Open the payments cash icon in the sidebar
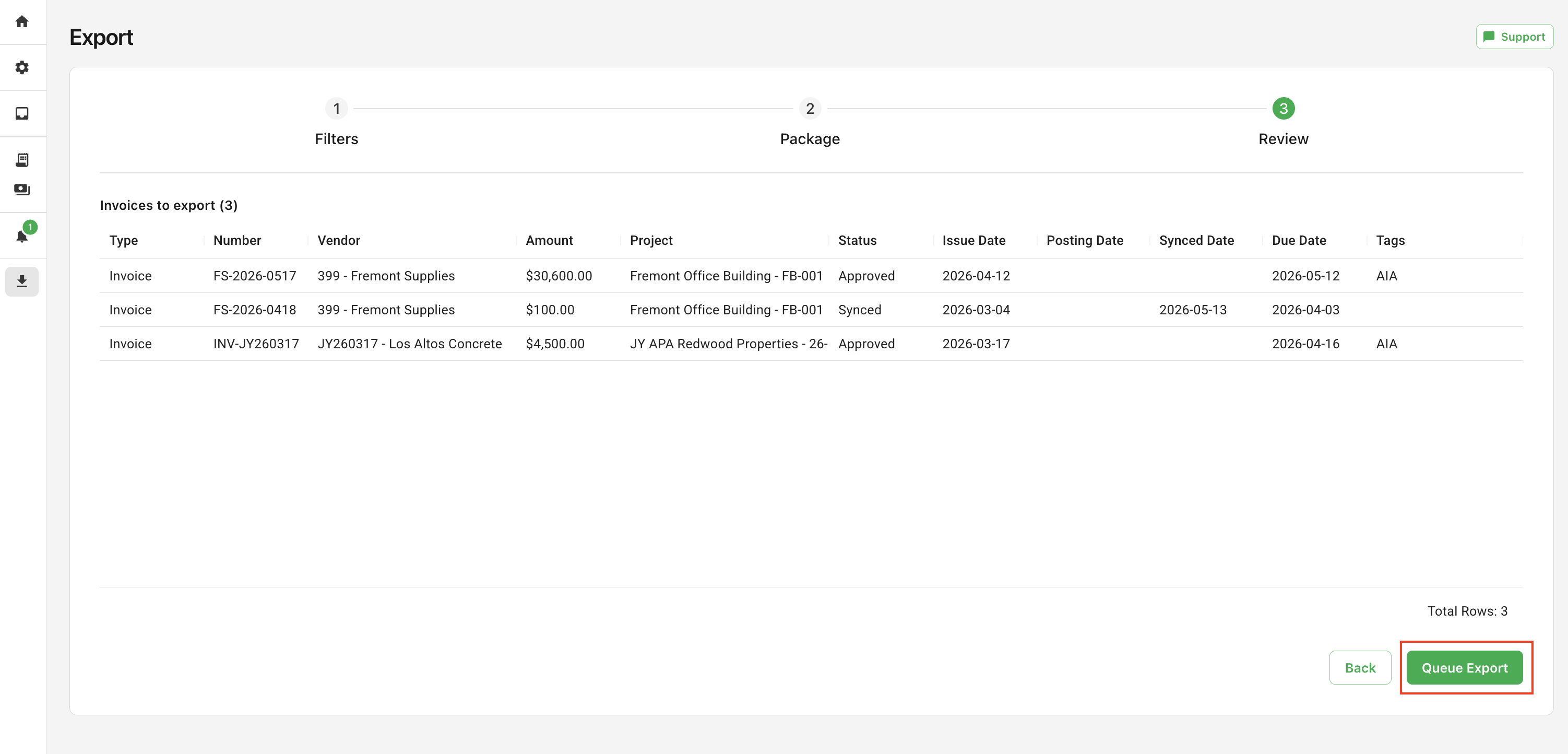Image resolution: width=1568 pixels, height=754 pixels. (22, 190)
